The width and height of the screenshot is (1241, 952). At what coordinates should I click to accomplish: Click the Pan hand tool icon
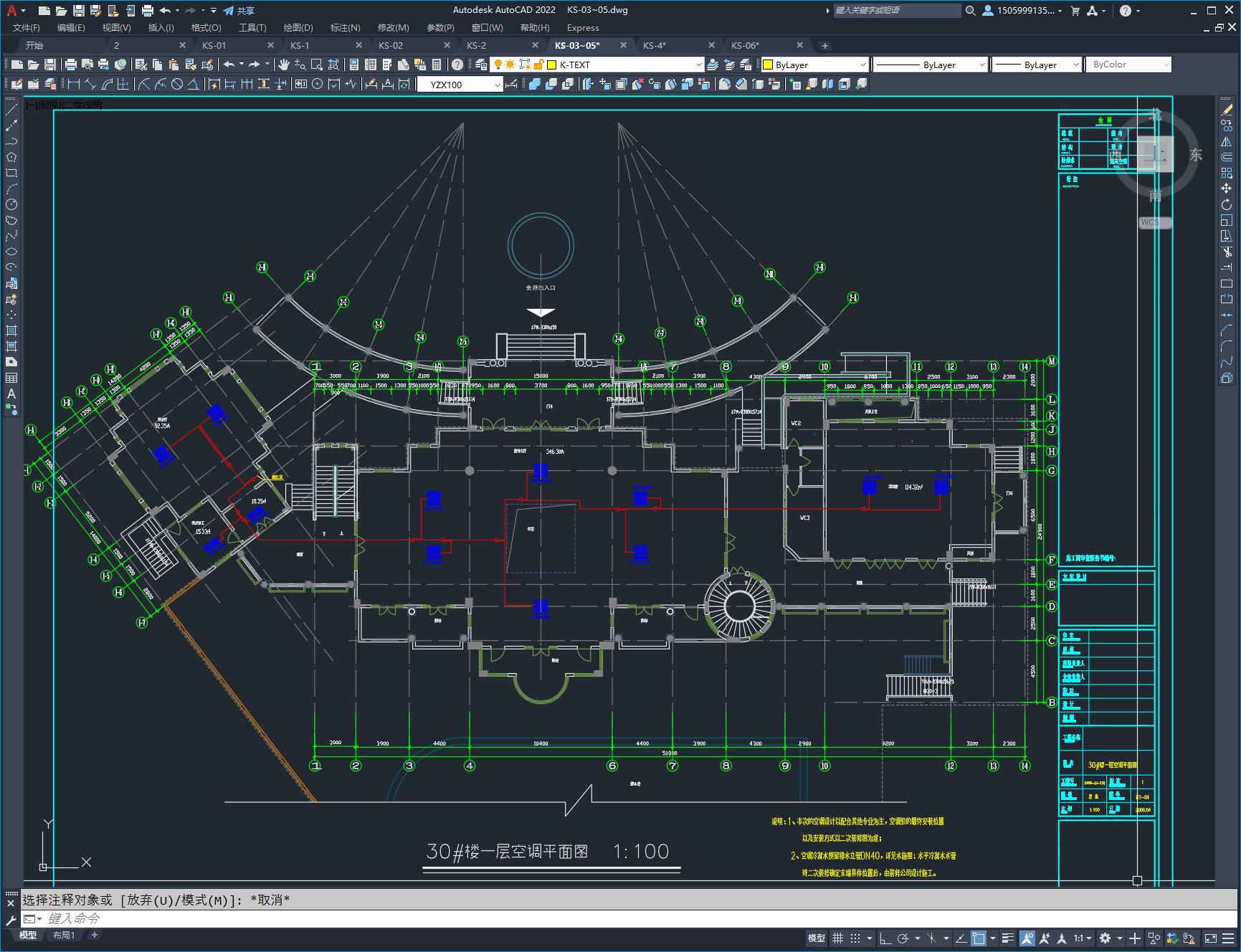point(284,65)
